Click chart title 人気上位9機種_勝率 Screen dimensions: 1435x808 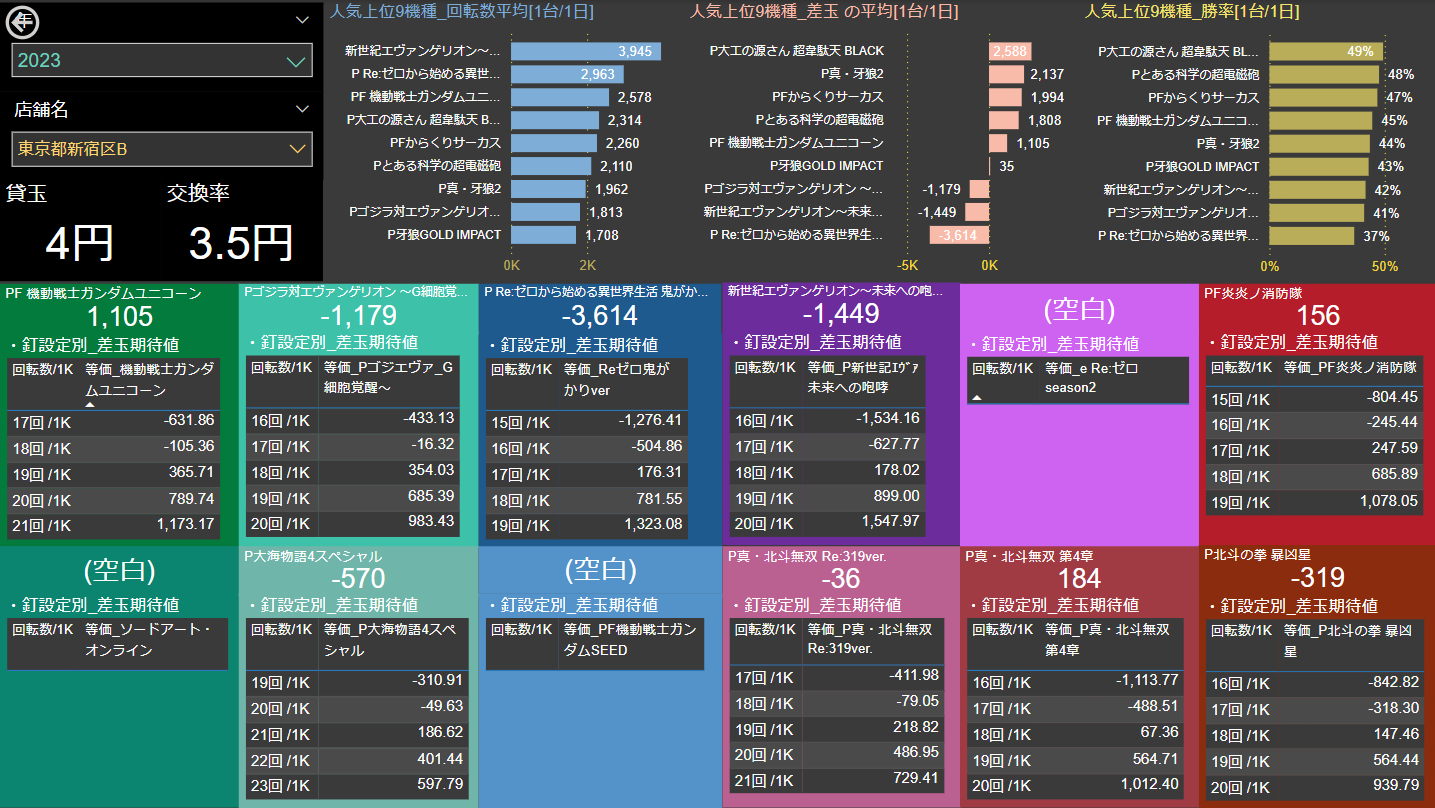click(1192, 12)
